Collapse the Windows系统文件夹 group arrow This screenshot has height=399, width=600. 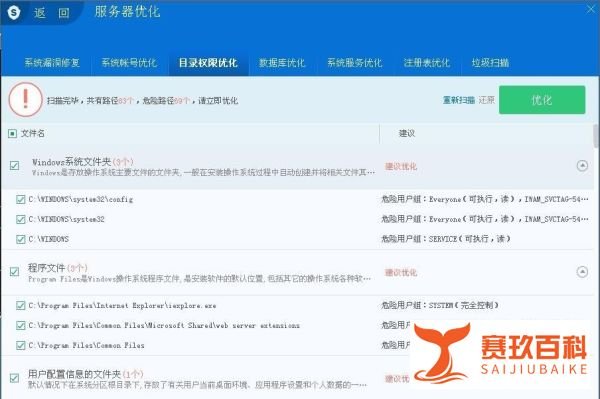pos(582,166)
